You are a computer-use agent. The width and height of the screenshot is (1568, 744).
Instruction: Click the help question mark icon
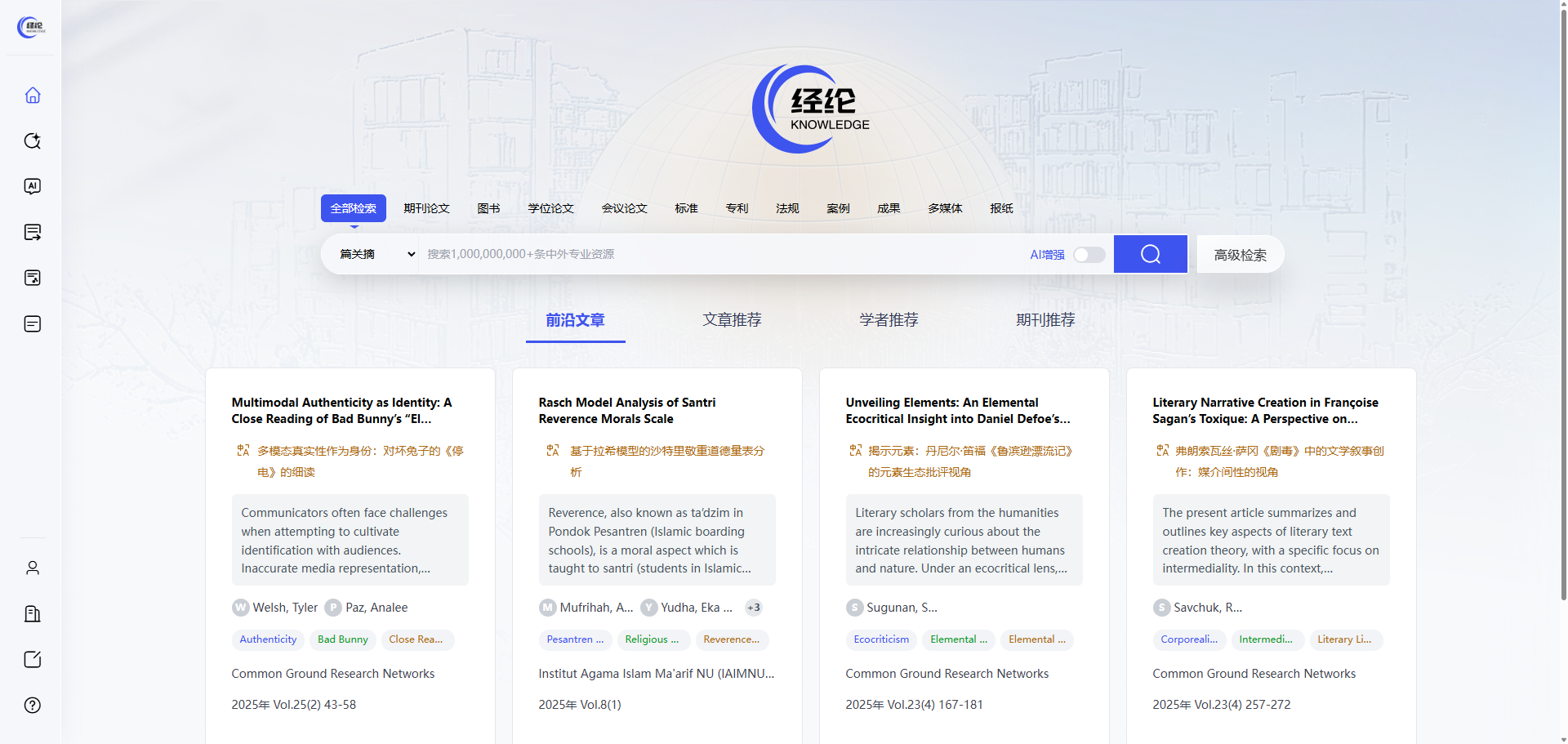click(x=32, y=705)
